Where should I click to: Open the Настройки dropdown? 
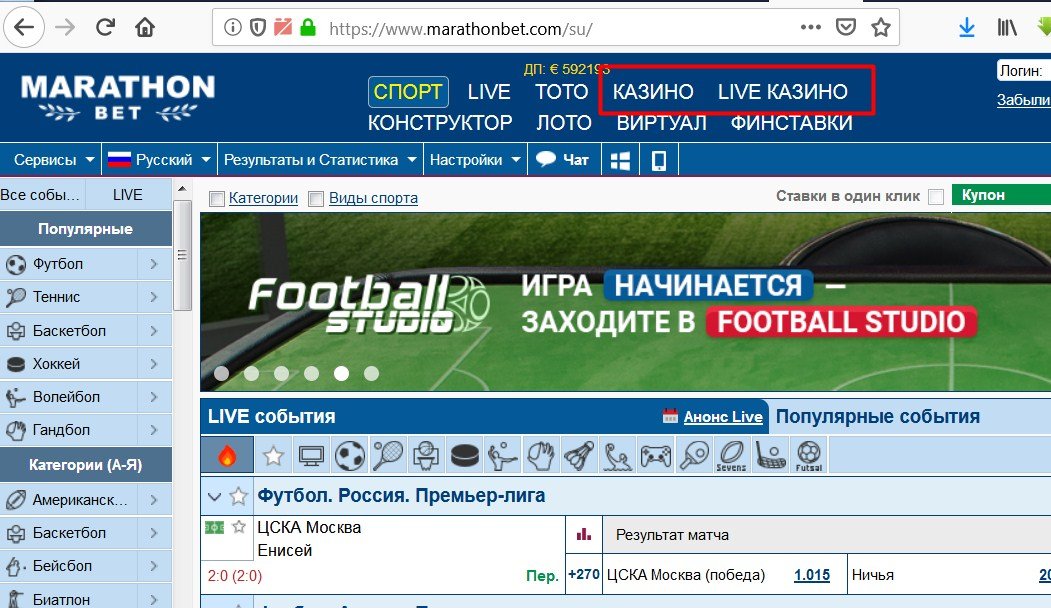pos(475,160)
